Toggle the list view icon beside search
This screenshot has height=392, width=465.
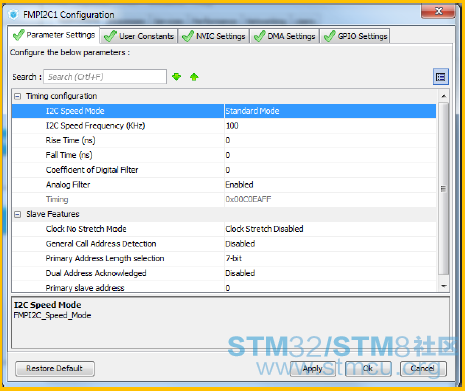tap(441, 77)
